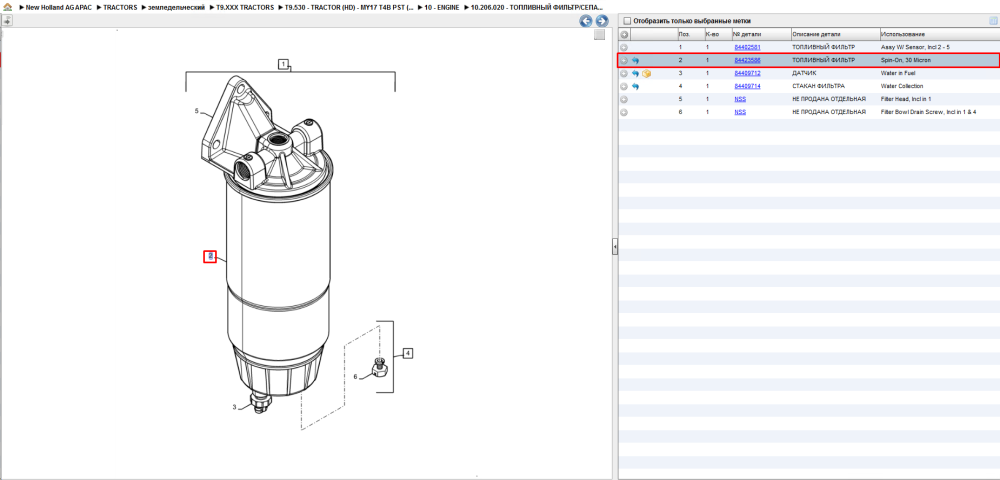Select the Spin-On, 30 Micron cell
The height and width of the screenshot is (480, 1000).
tap(906, 61)
